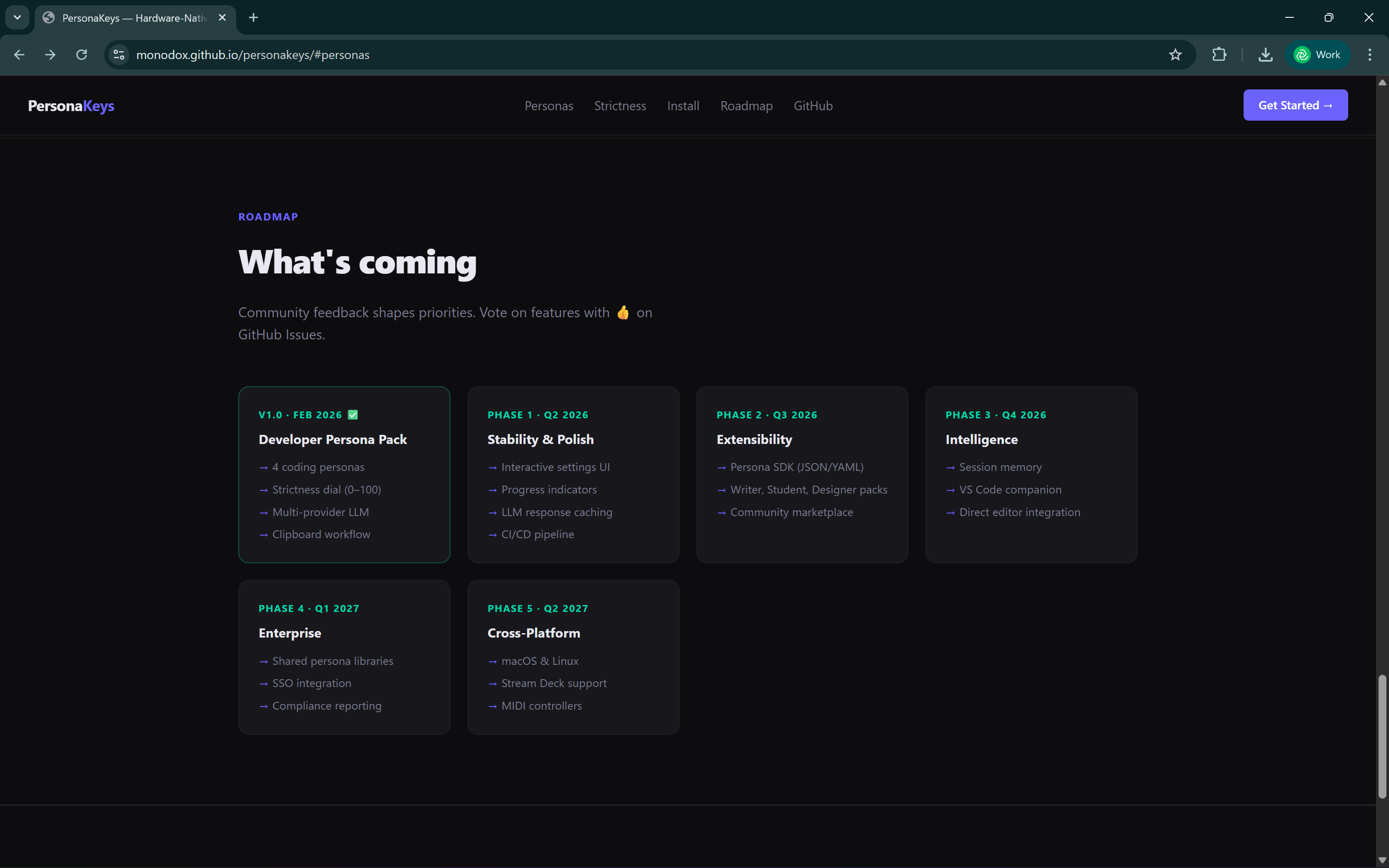
Task: Close the PersonaKeys browser tab
Action: pyautogui.click(x=222, y=17)
